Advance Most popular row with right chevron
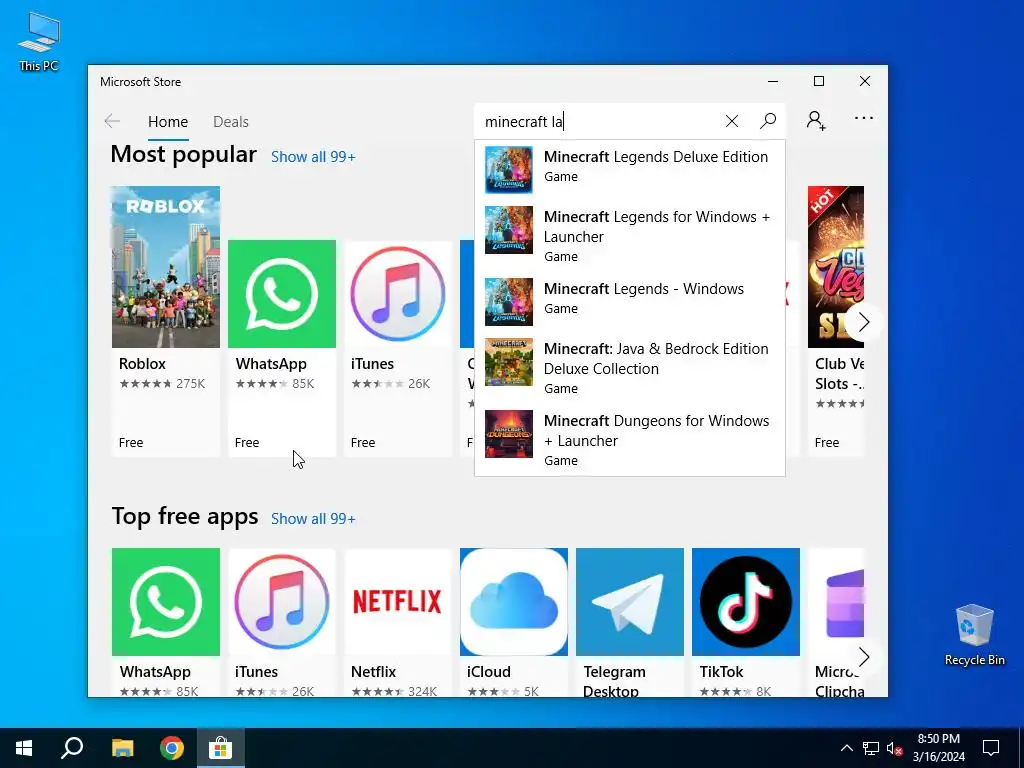 (863, 322)
